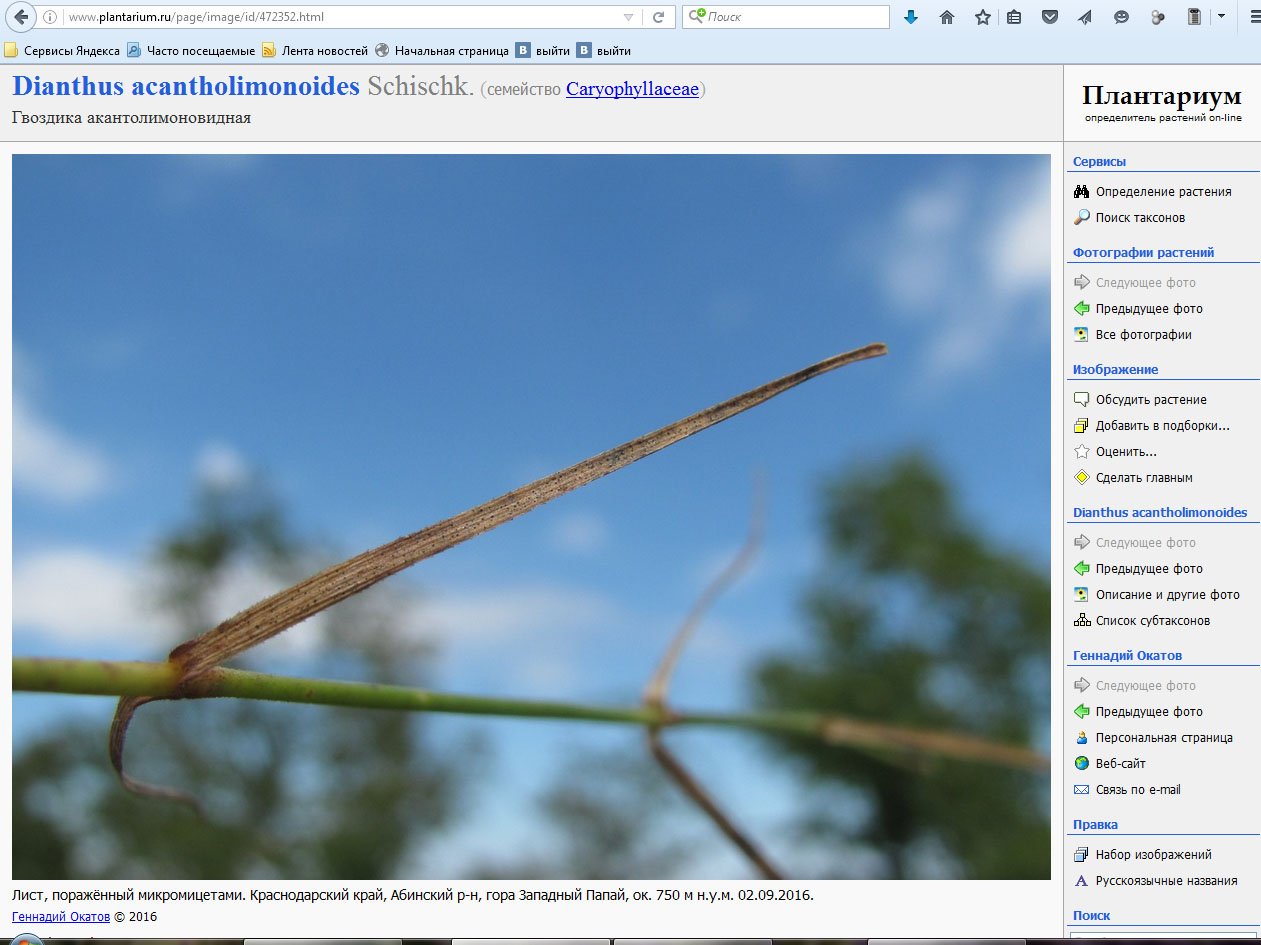Open the Сервисы Яндекса bookmark folder
Screen dimensions: 1261x945
pyautogui.click(x=62, y=51)
